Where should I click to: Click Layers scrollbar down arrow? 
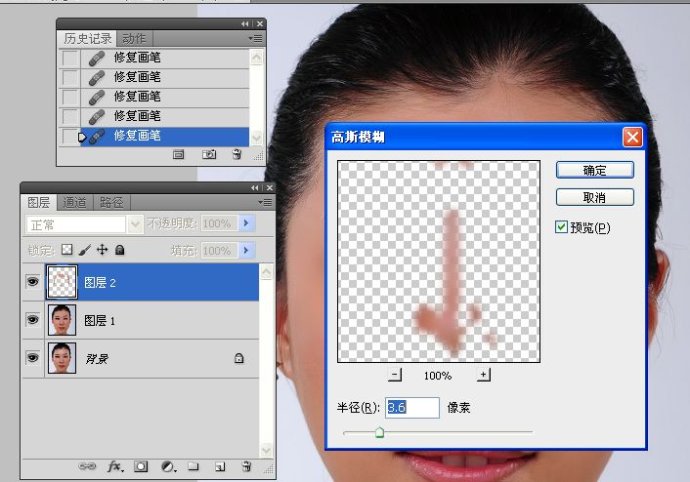(266, 450)
